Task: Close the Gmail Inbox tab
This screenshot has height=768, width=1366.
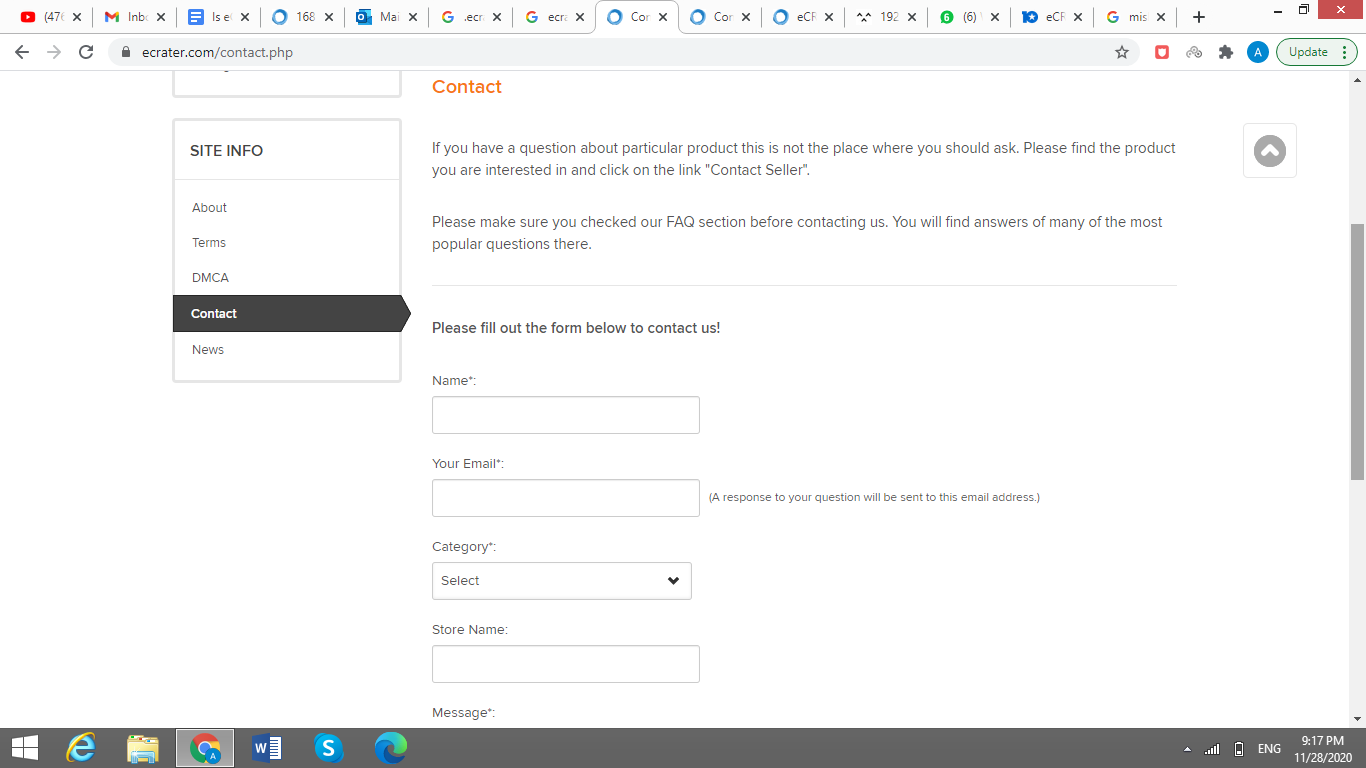Action: (x=161, y=17)
